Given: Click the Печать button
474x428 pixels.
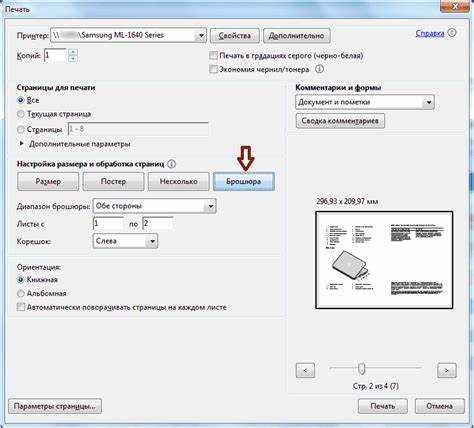Looking at the screenshot, I should 383,406.
